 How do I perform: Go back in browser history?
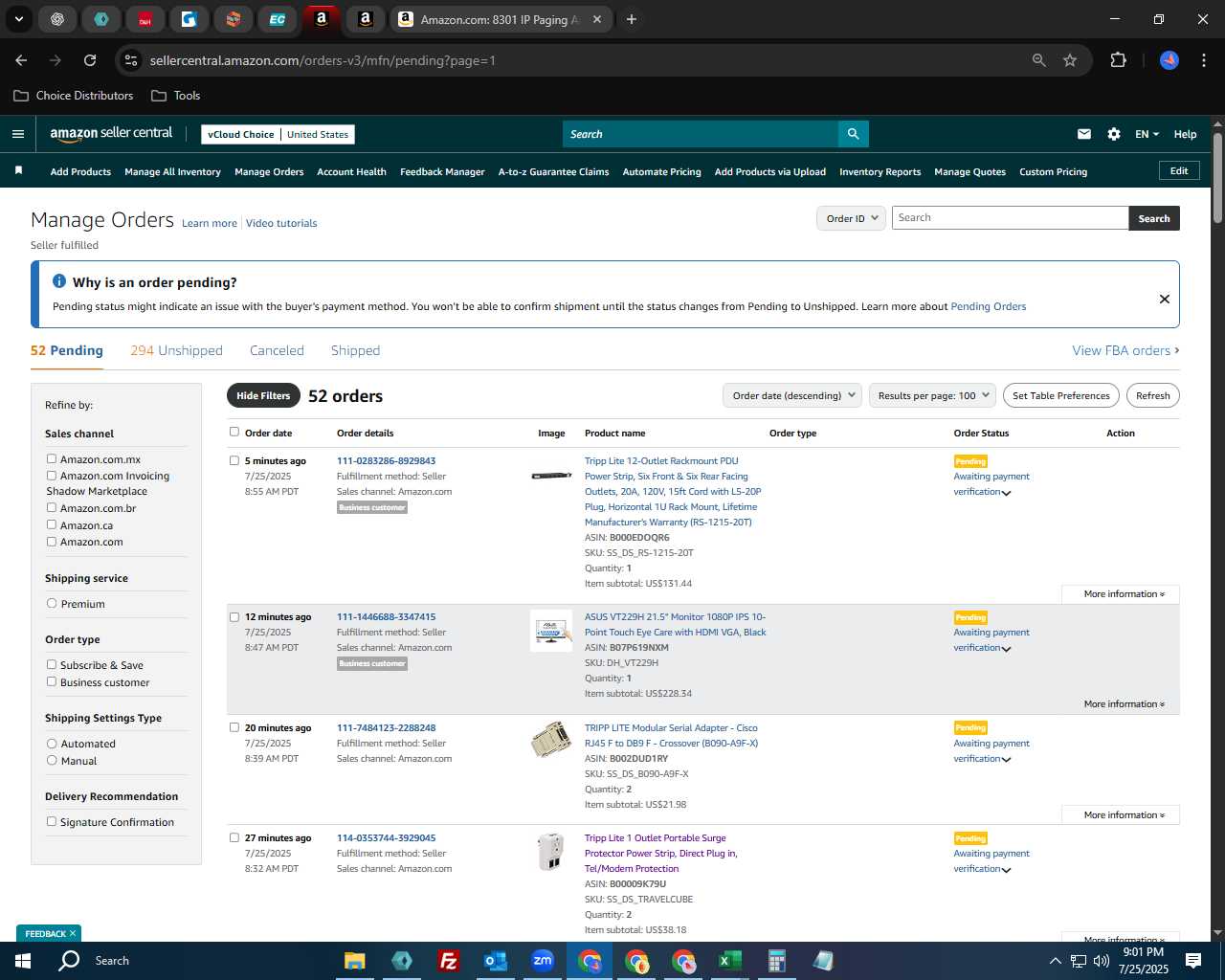pyautogui.click(x=21, y=60)
